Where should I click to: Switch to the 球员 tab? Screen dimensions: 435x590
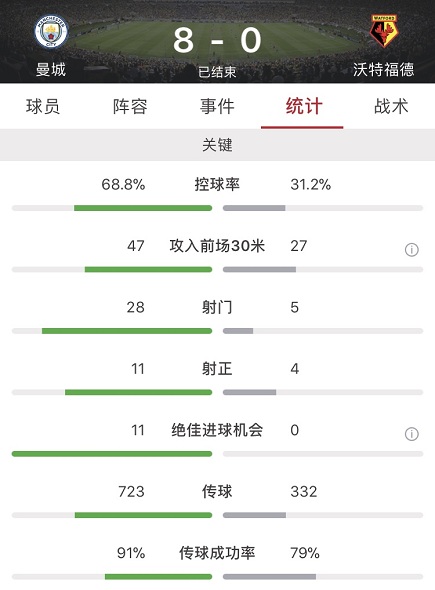43,106
